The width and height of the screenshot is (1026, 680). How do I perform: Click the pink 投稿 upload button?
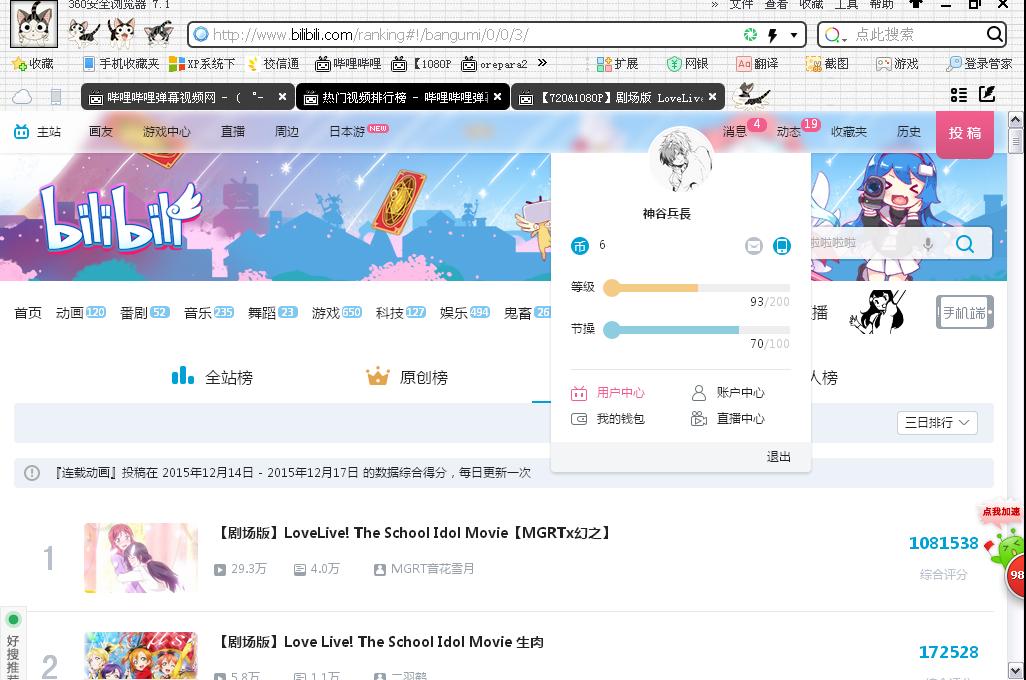[965, 134]
